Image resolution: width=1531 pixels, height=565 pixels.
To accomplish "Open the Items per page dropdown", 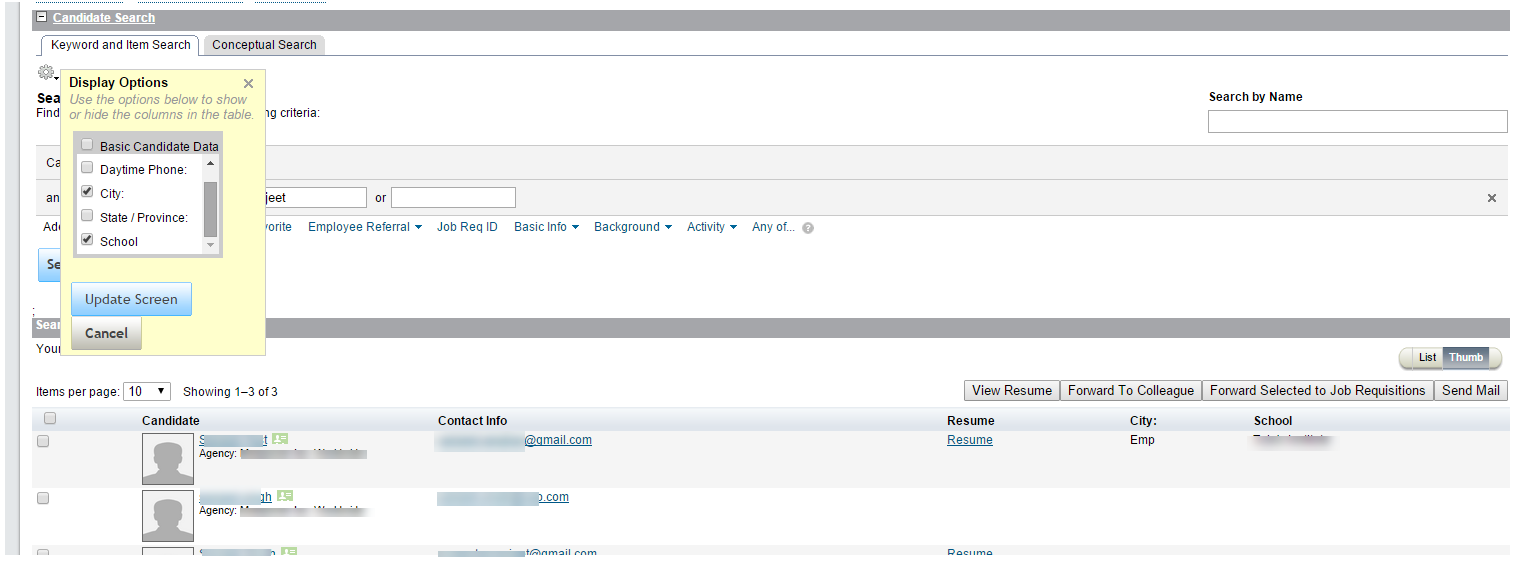I will (x=147, y=391).
